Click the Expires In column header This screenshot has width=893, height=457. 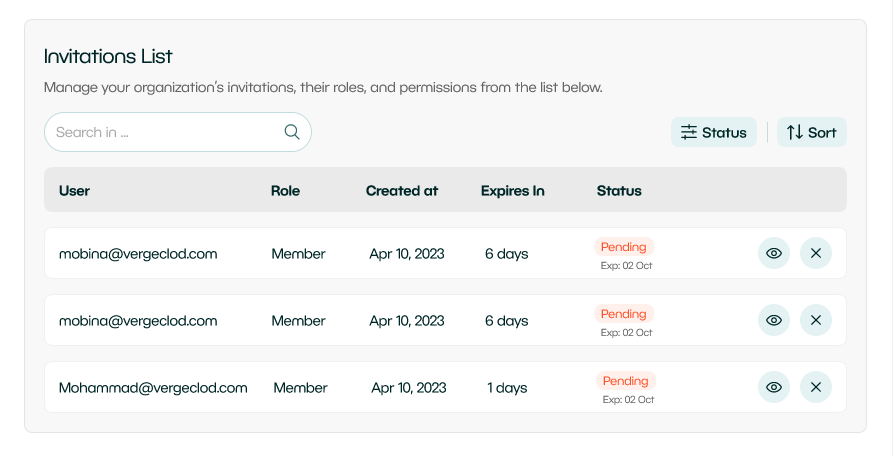(x=513, y=190)
